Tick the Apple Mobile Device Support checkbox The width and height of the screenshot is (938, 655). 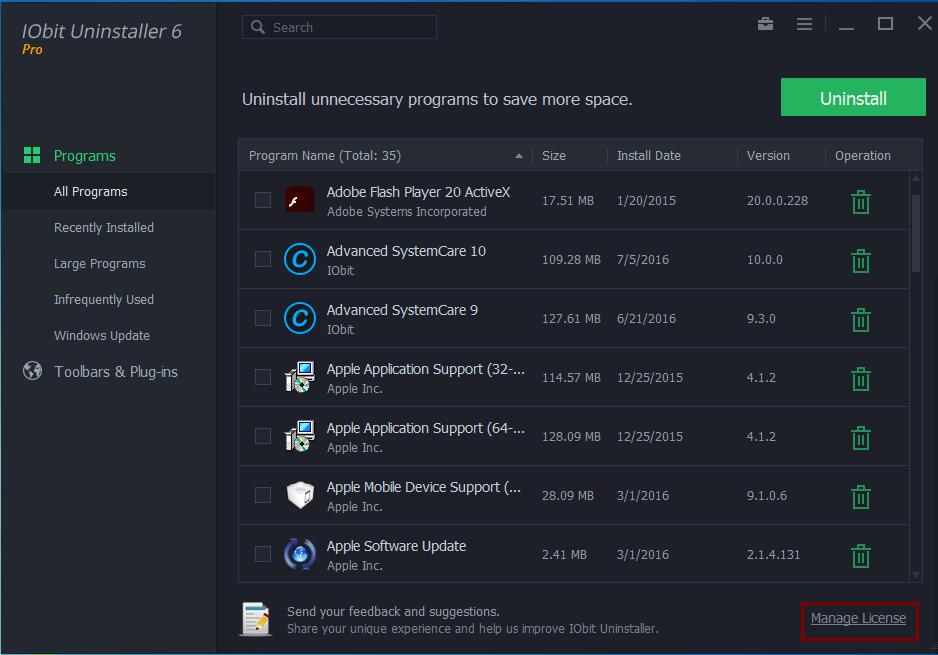tap(263, 495)
